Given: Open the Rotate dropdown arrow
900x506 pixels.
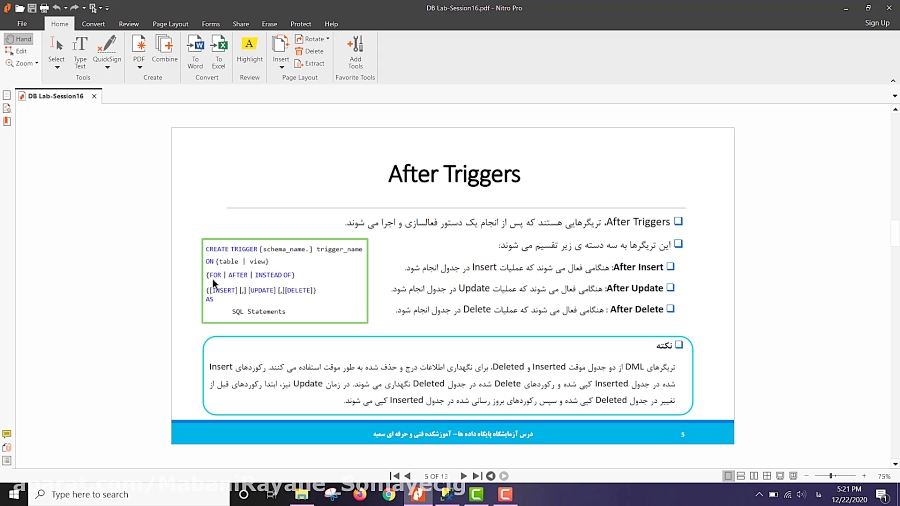Looking at the screenshot, I should click(x=327, y=39).
